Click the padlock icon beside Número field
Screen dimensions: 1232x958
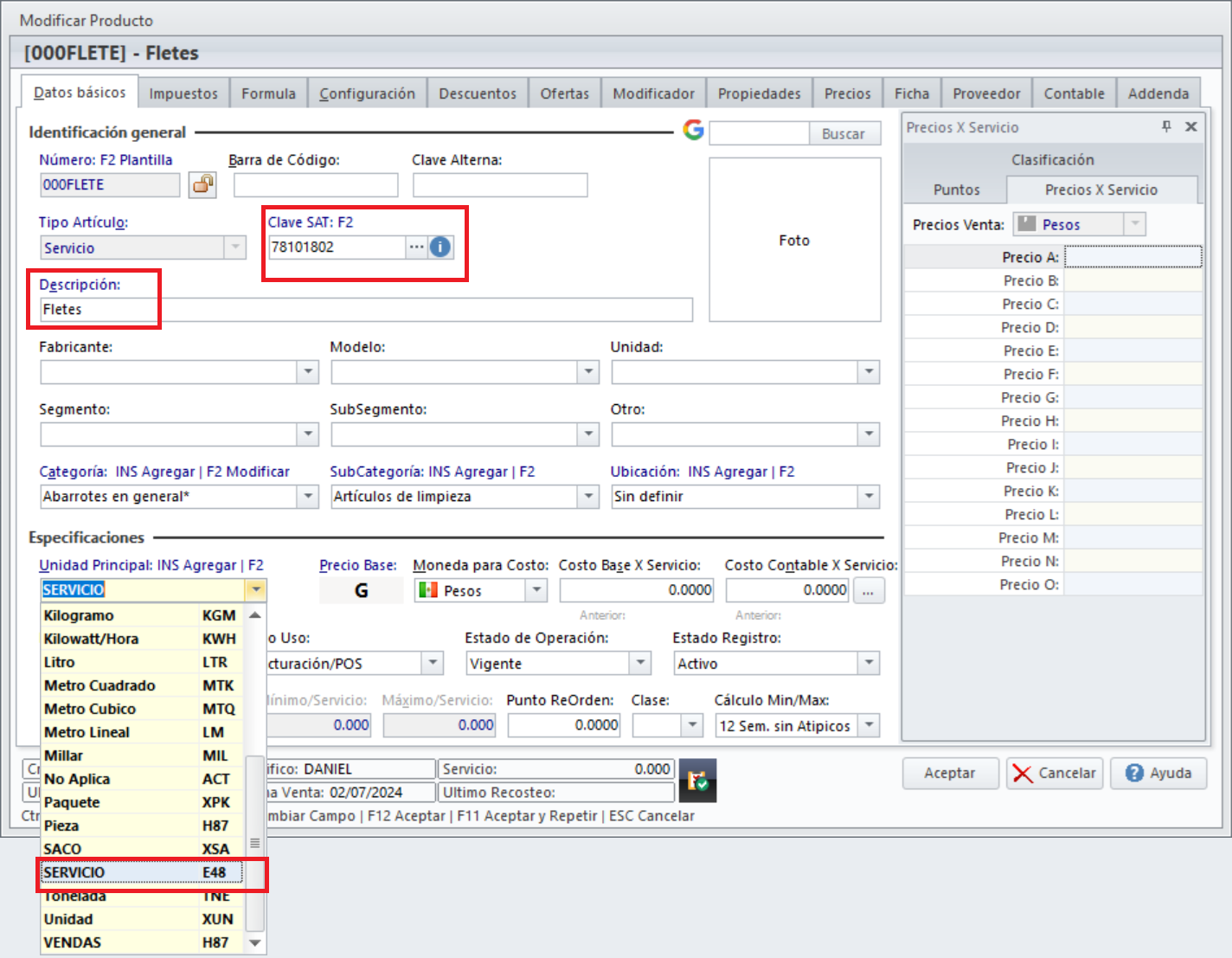coord(203,184)
